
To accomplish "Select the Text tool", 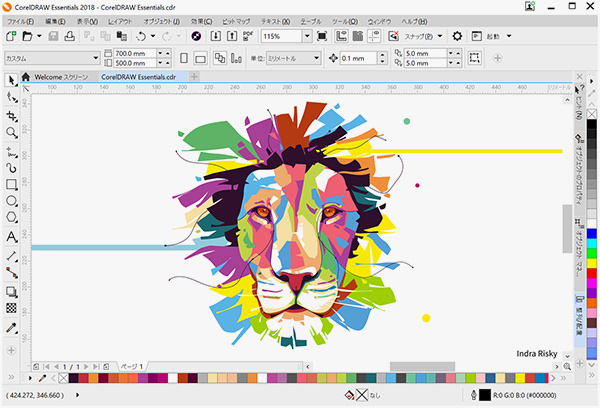I will coord(11,236).
